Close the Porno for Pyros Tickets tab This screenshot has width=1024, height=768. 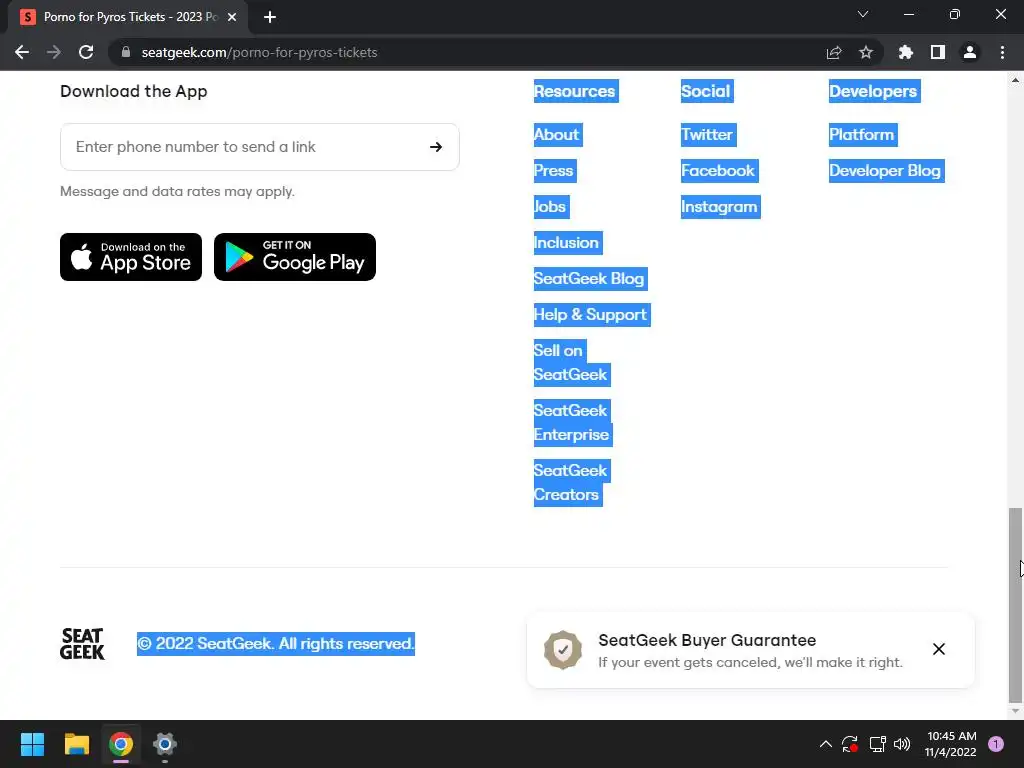232,17
